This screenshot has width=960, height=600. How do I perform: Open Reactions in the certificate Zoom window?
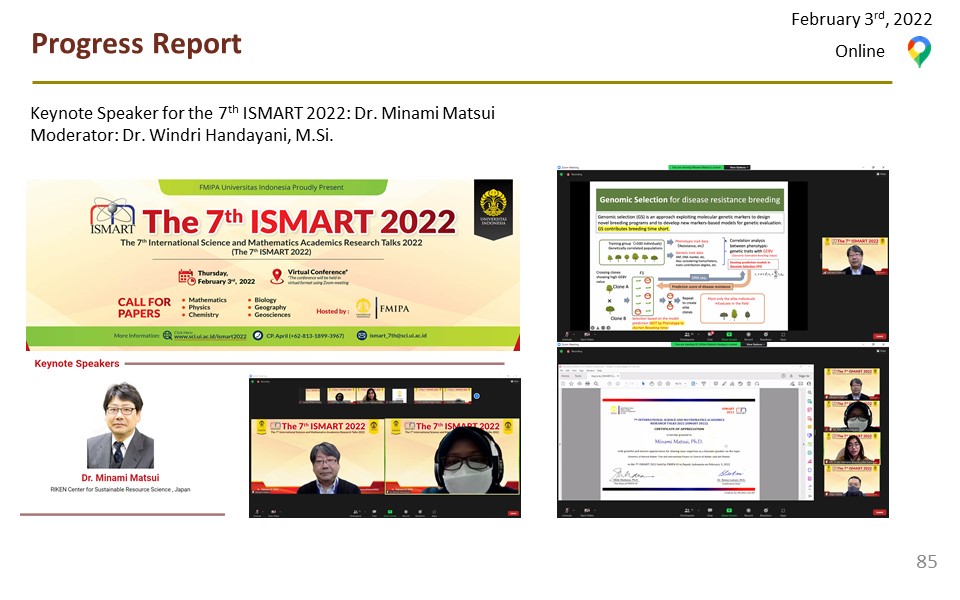[766, 512]
